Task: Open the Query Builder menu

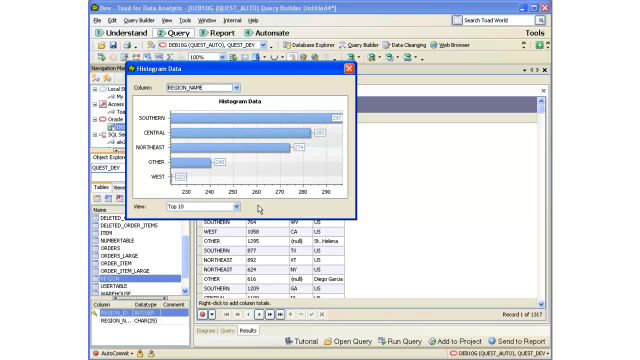Action: 139,20
